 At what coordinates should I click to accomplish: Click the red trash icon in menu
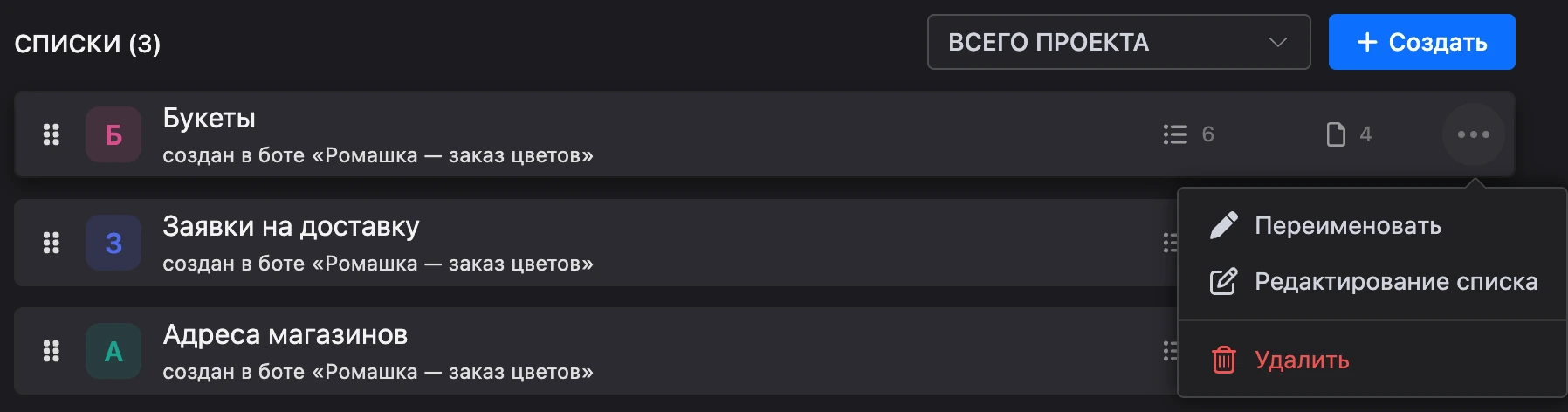pyautogui.click(x=1224, y=360)
